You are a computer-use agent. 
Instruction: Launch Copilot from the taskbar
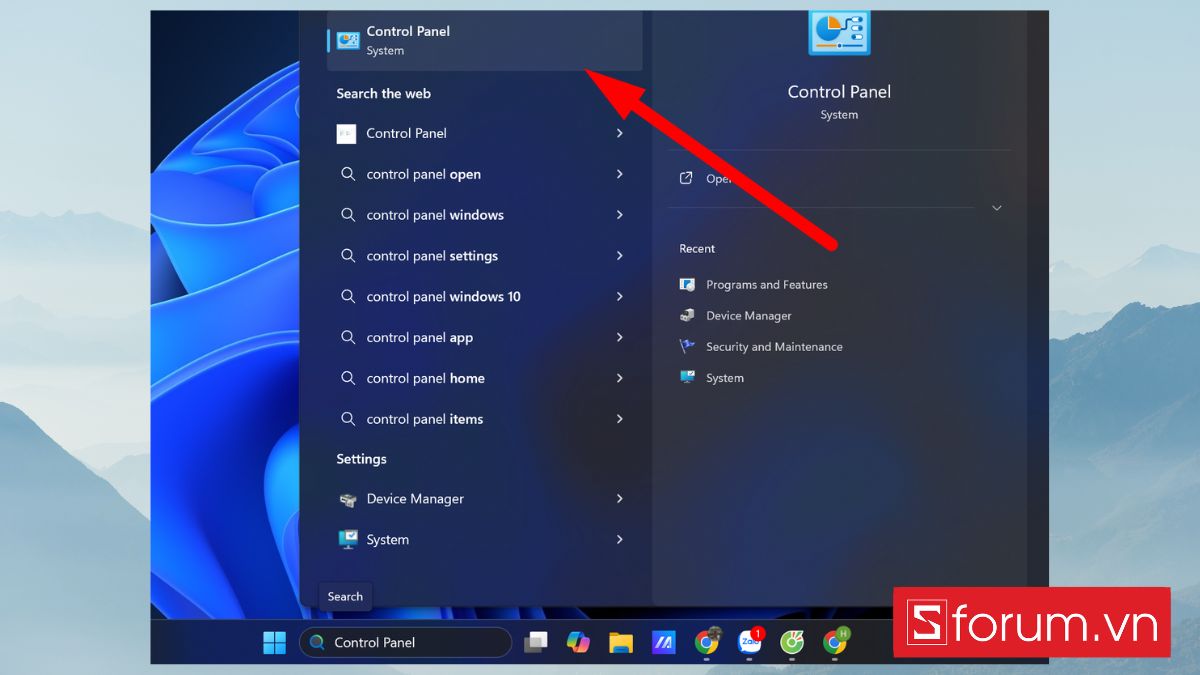click(578, 643)
